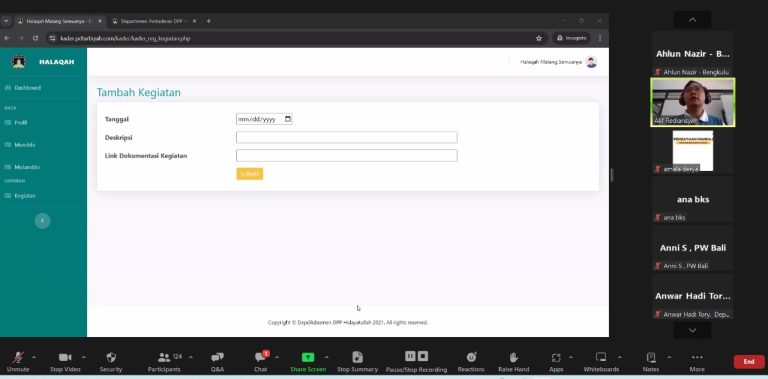The width and height of the screenshot is (768, 379).
Task: Open Mutarobbi sidebar item
Action: (23, 167)
